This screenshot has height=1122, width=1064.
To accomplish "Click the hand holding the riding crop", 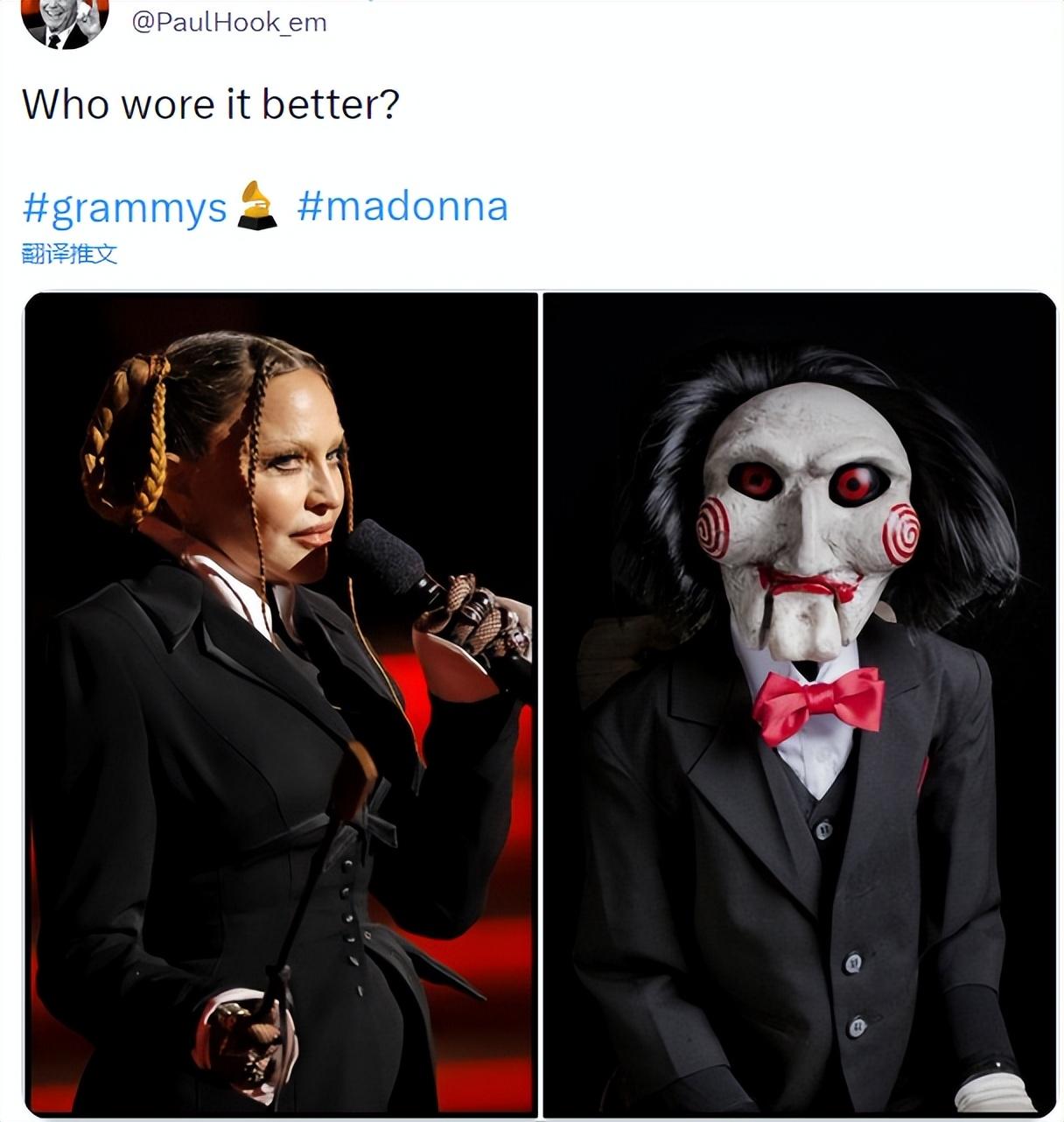I will click(245, 1037).
